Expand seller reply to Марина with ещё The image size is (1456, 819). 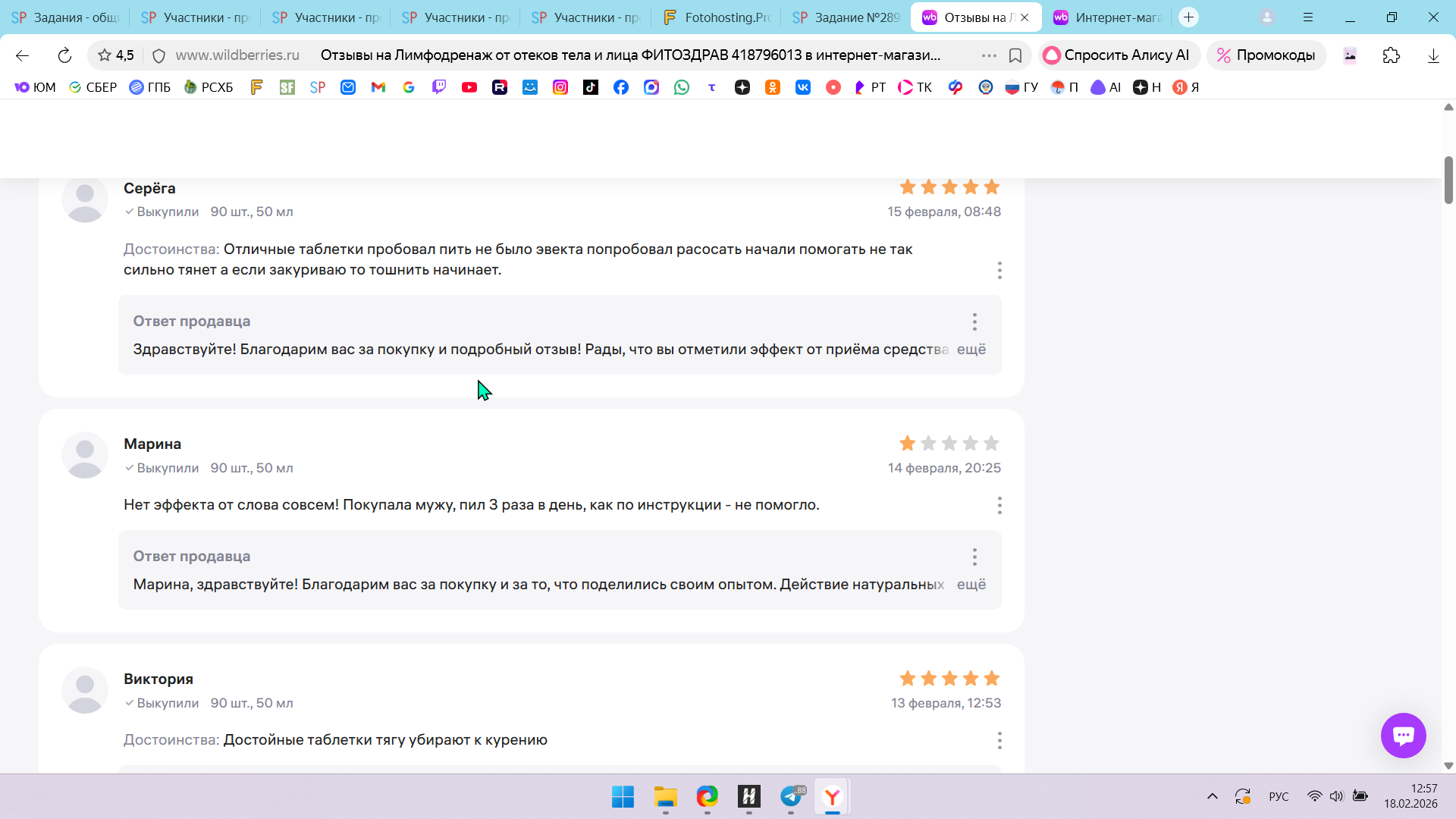click(x=971, y=585)
